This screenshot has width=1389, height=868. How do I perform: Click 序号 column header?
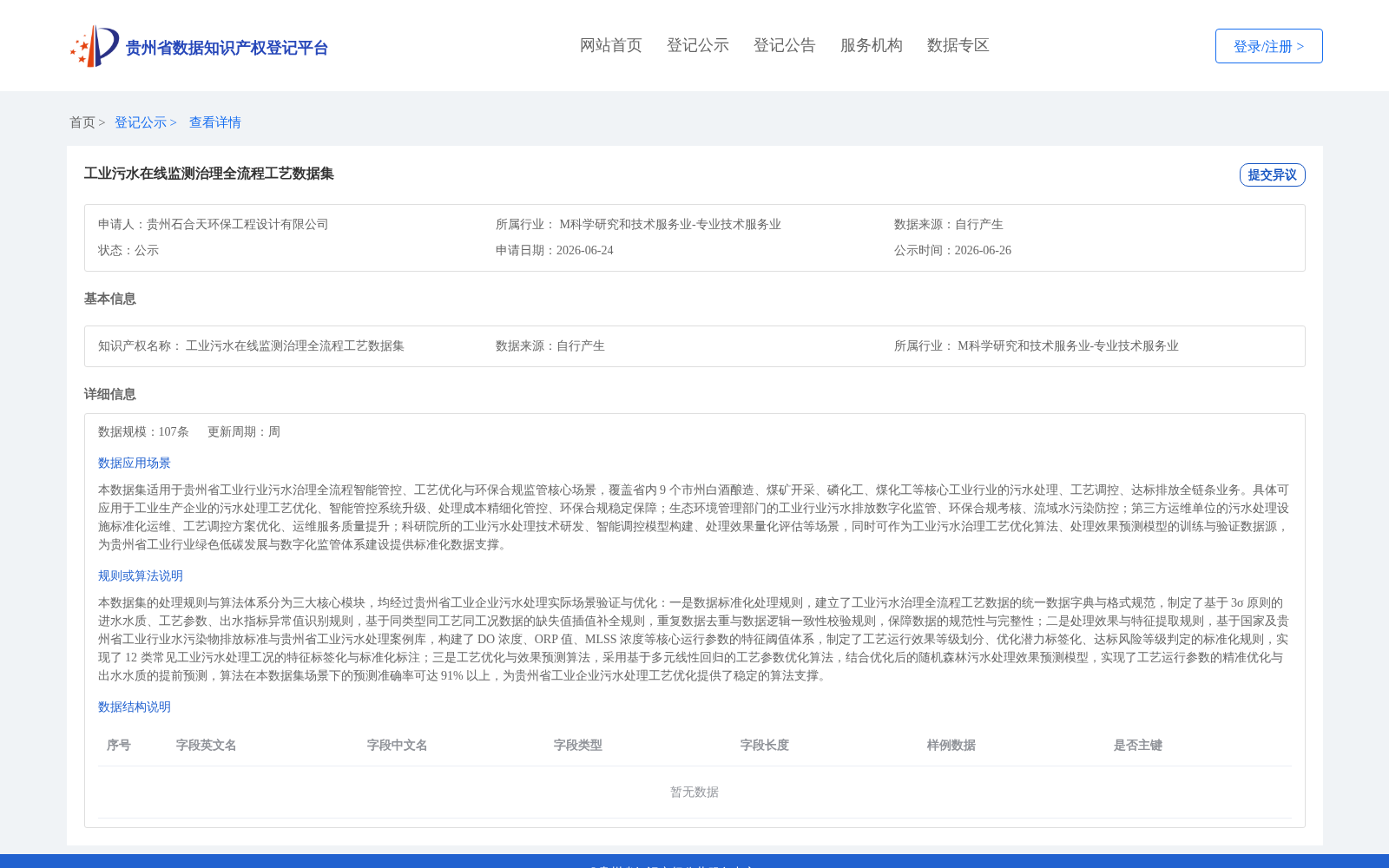(x=119, y=745)
